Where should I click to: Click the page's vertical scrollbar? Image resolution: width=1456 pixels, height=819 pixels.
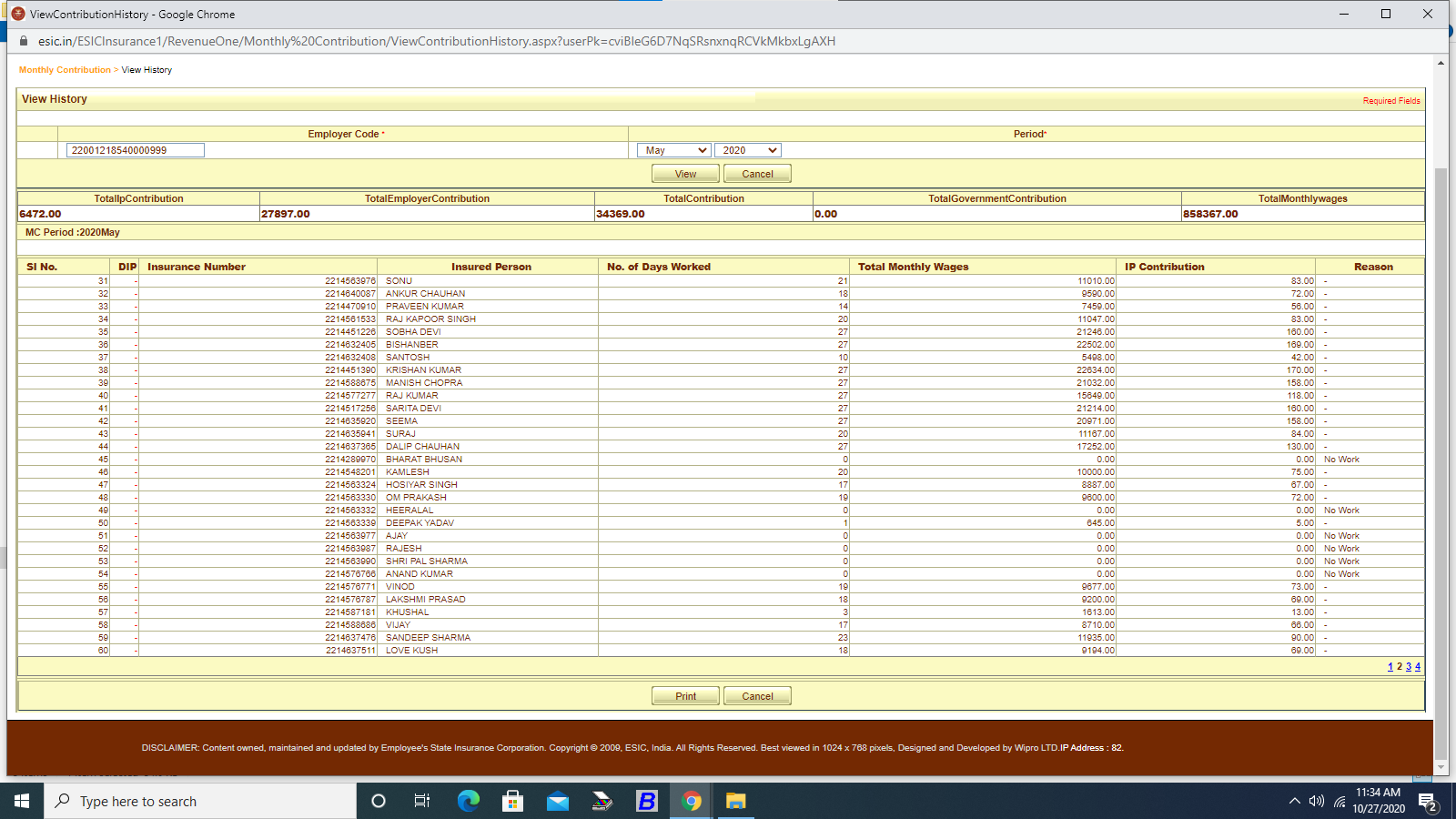point(1440,455)
